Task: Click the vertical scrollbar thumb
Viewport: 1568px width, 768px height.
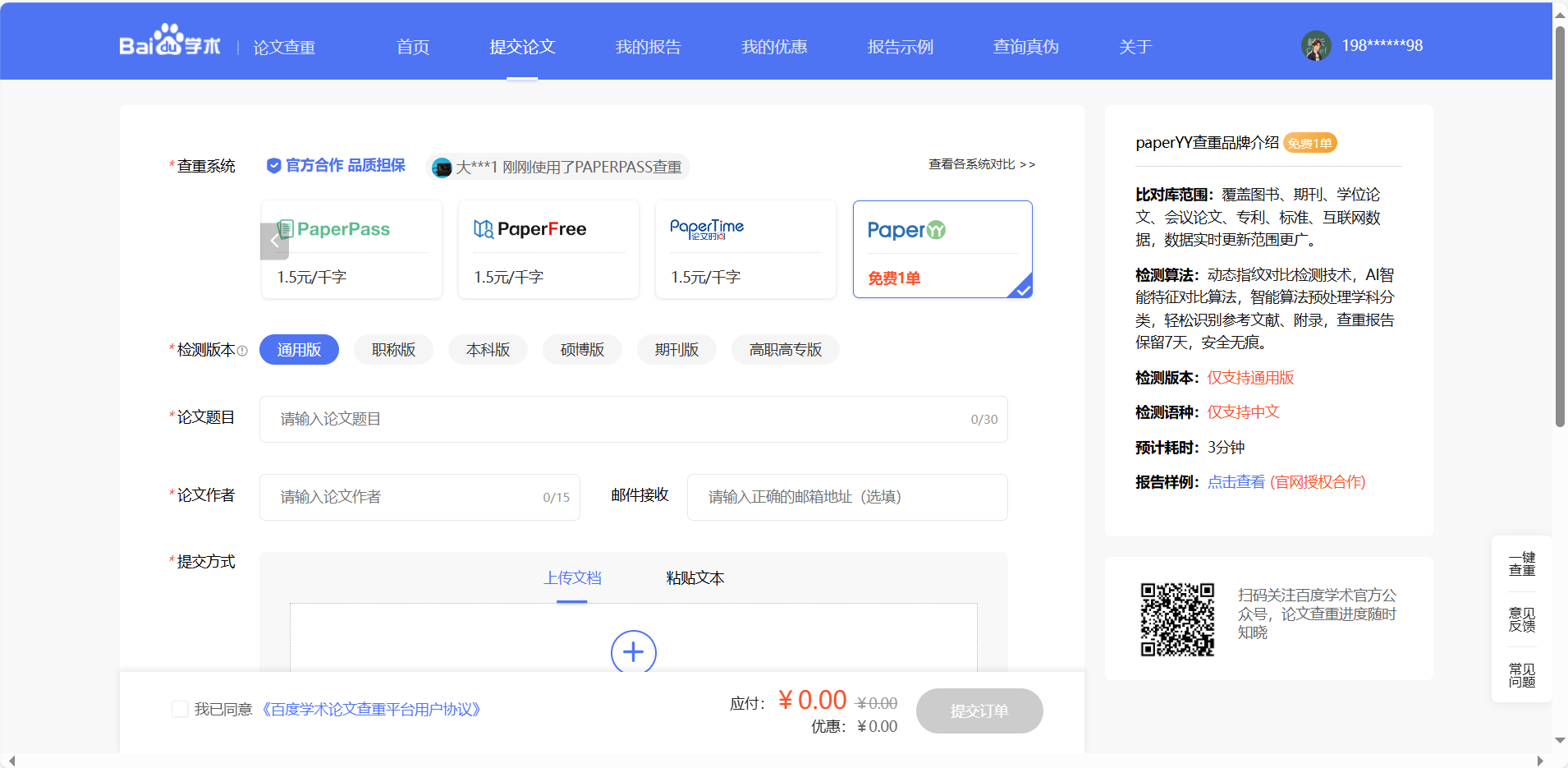Action: (1560, 226)
